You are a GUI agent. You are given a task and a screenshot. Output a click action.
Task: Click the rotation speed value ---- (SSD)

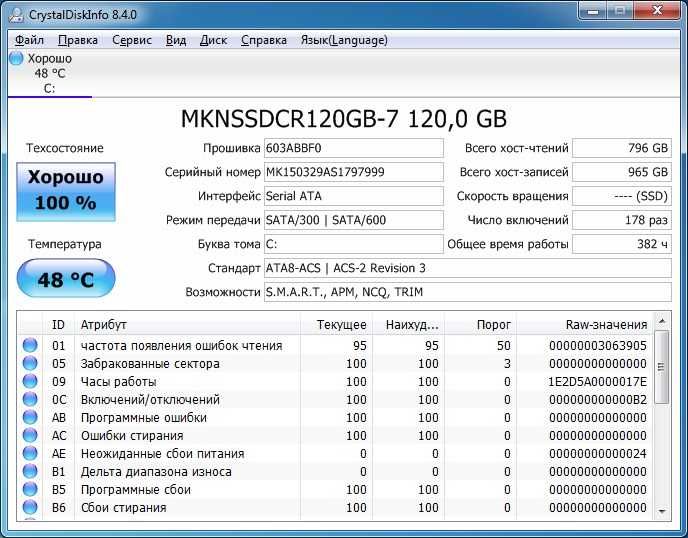click(622, 196)
